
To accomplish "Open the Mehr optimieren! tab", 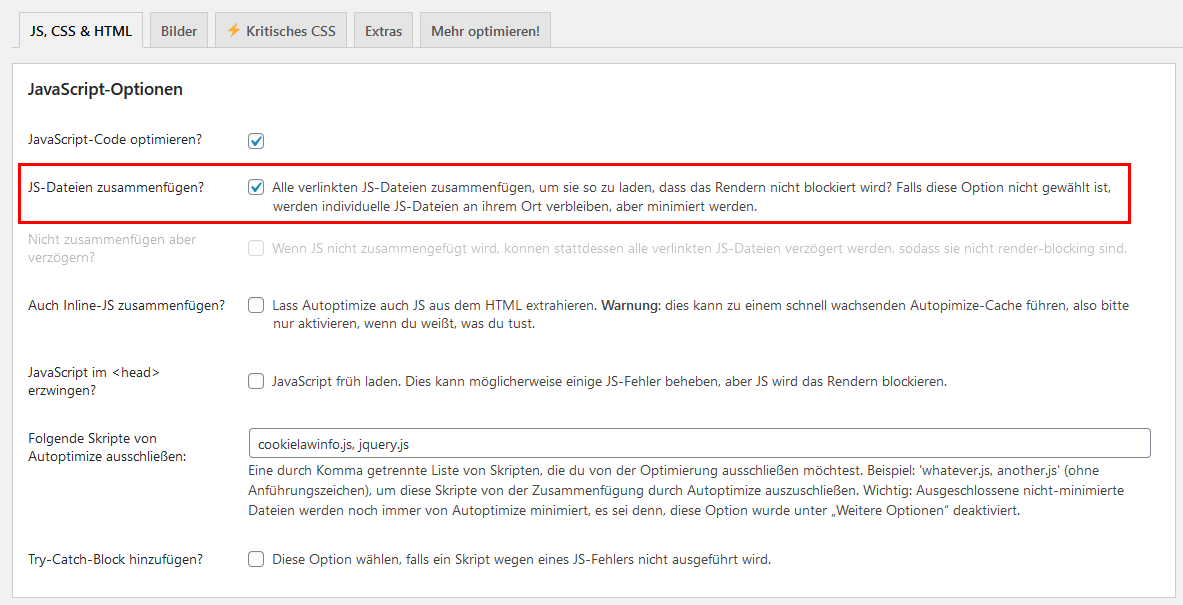I will (485, 31).
